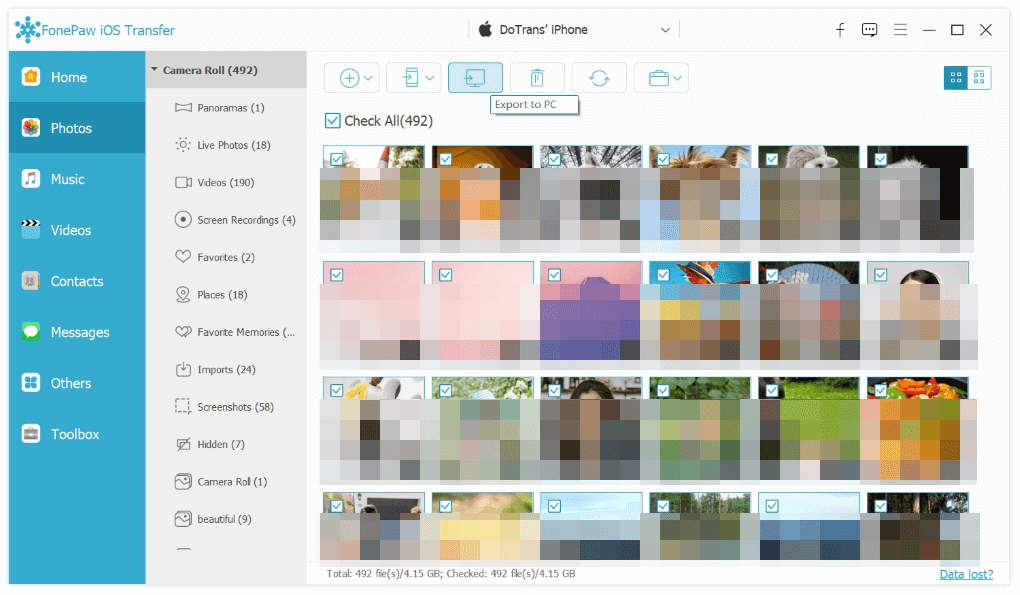Collapse the Camera Roll (492) tree header
The height and width of the screenshot is (595, 1020).
(x=226, y=70)
